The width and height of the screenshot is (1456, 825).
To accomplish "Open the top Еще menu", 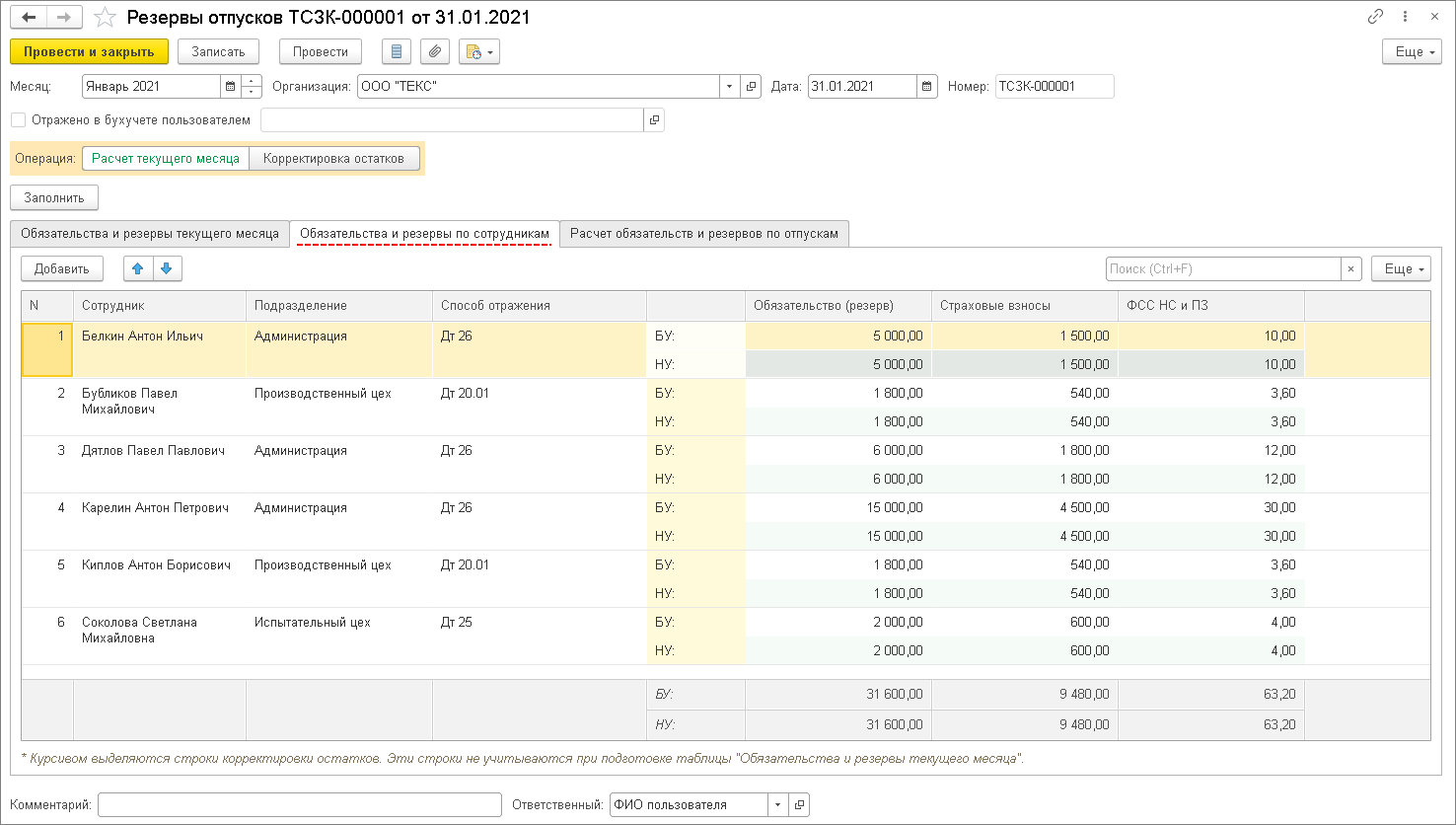I will coord(1412,51).
